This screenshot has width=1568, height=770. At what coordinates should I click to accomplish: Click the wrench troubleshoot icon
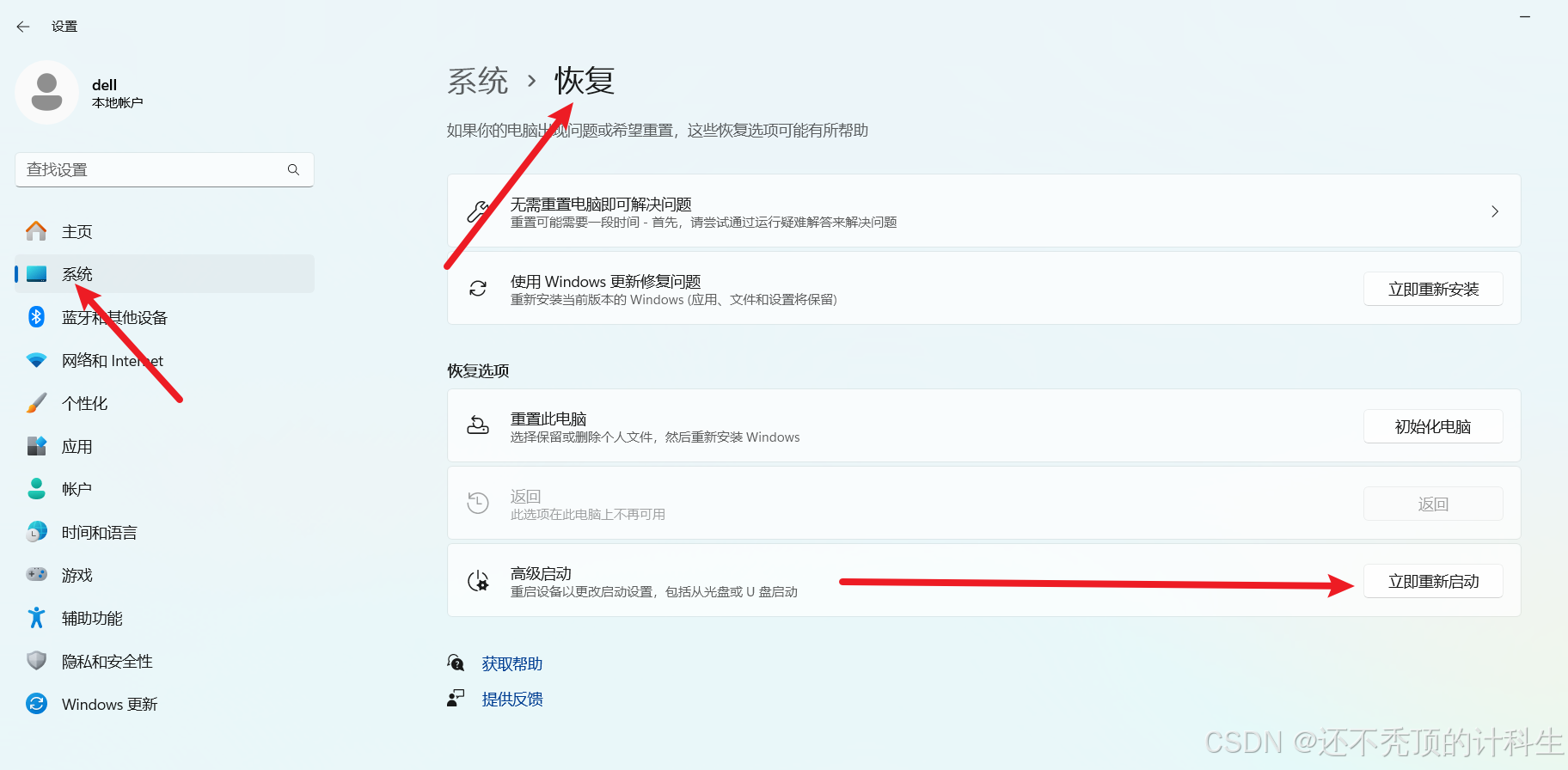tap(478, 211)
